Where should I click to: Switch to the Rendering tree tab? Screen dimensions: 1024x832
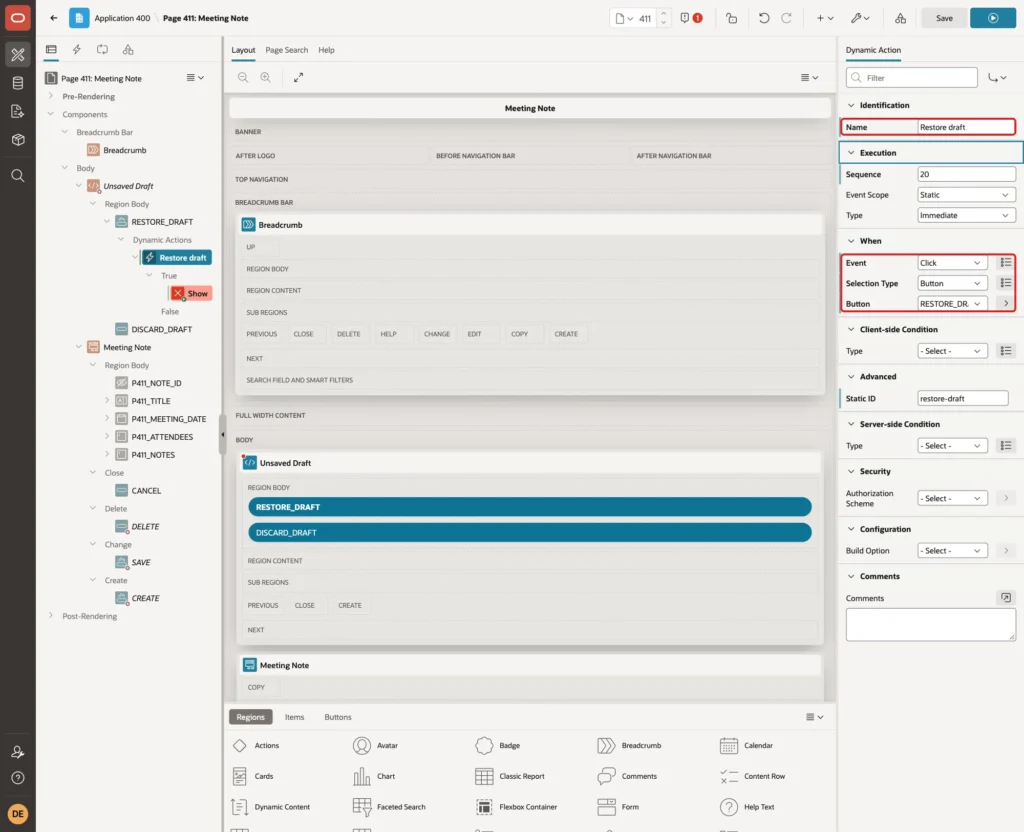52,50
